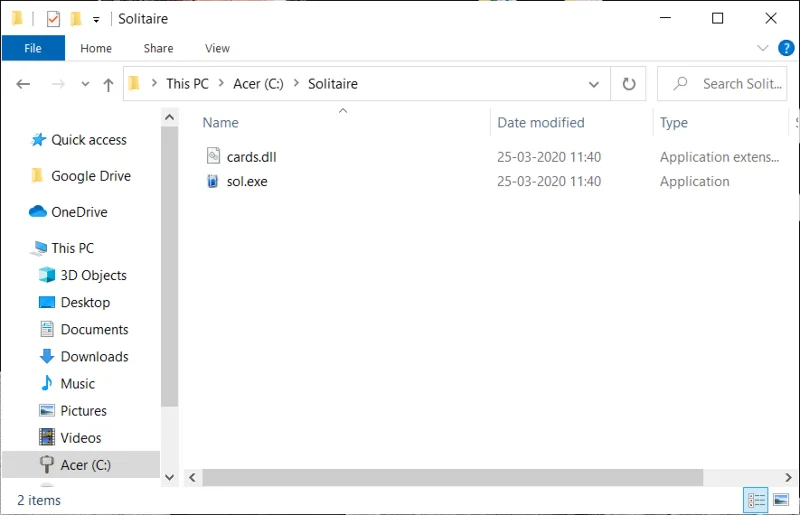Open Desktop in the sidebar
This screenshot has width=800, height=515.
coord(85,302)
